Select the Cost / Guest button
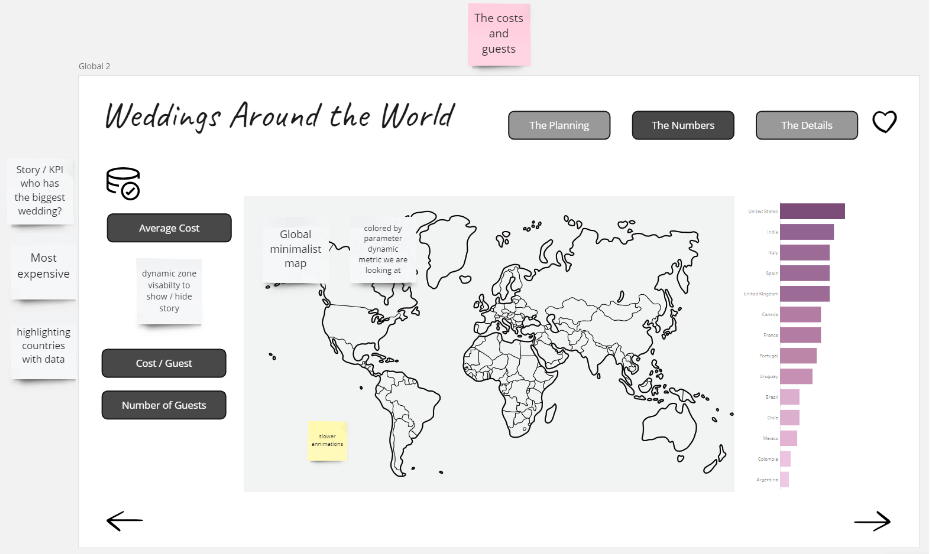 click(x=164, y=363)
